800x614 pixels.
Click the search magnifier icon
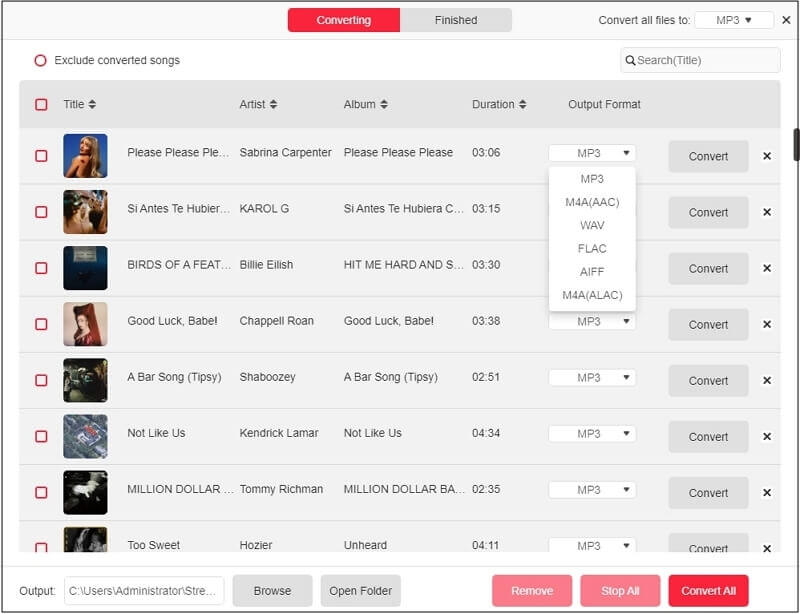point(630,60)
